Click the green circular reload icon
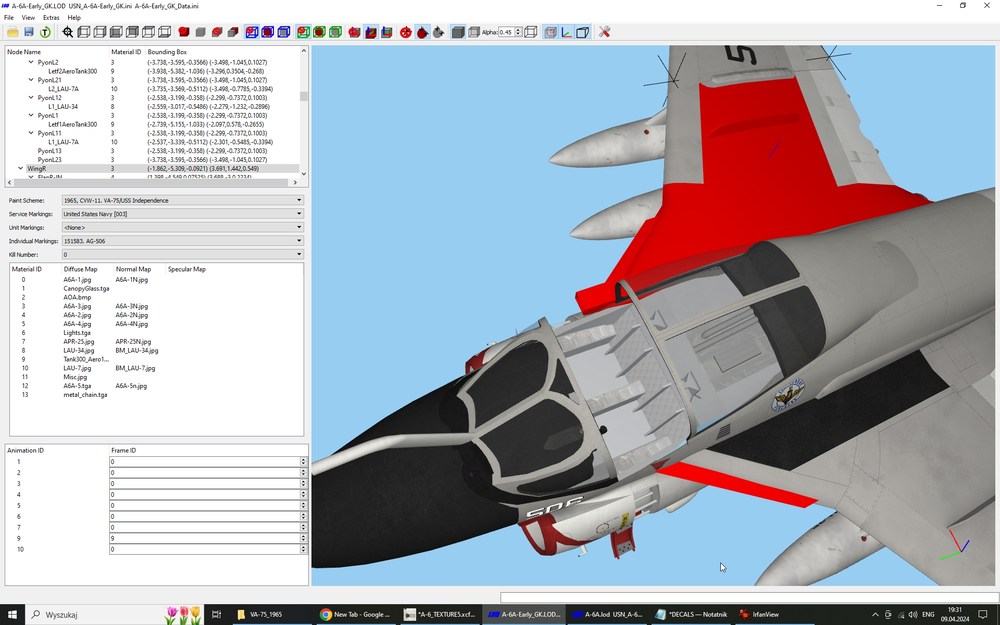The image size is (1000, 625). (45, 32)
